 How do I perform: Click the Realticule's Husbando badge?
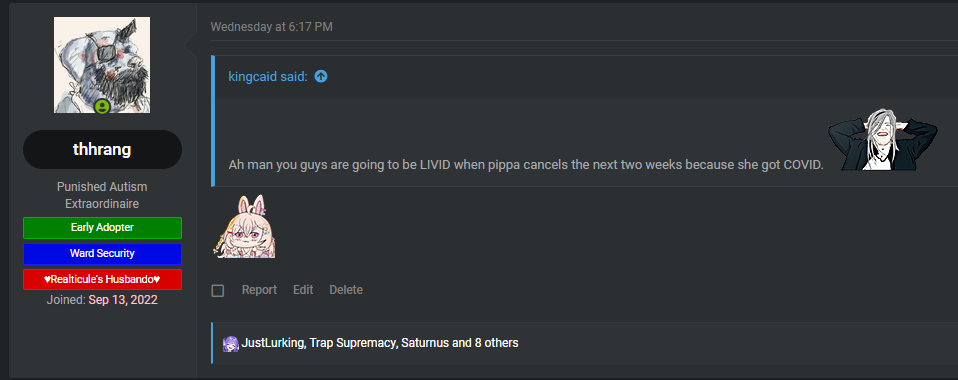click(102, 279)
